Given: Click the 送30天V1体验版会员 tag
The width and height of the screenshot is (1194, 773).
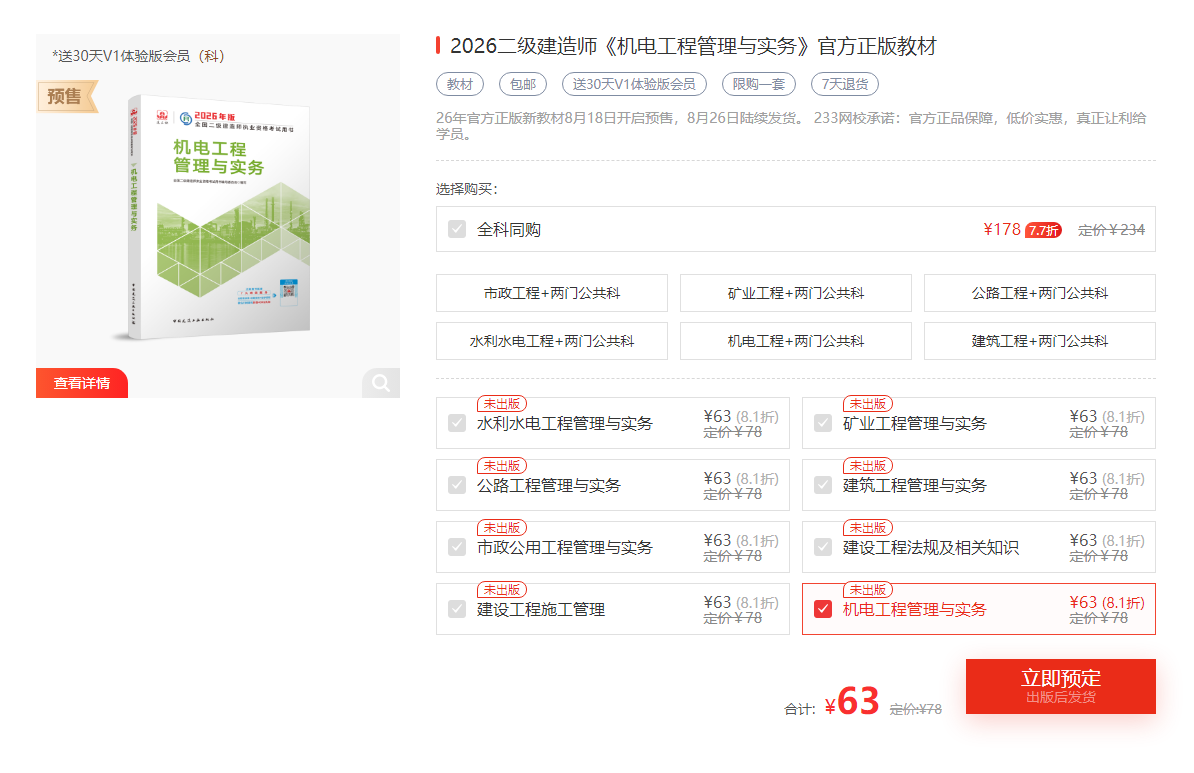Looking at the screenshot, I should (x=634, y=84).
